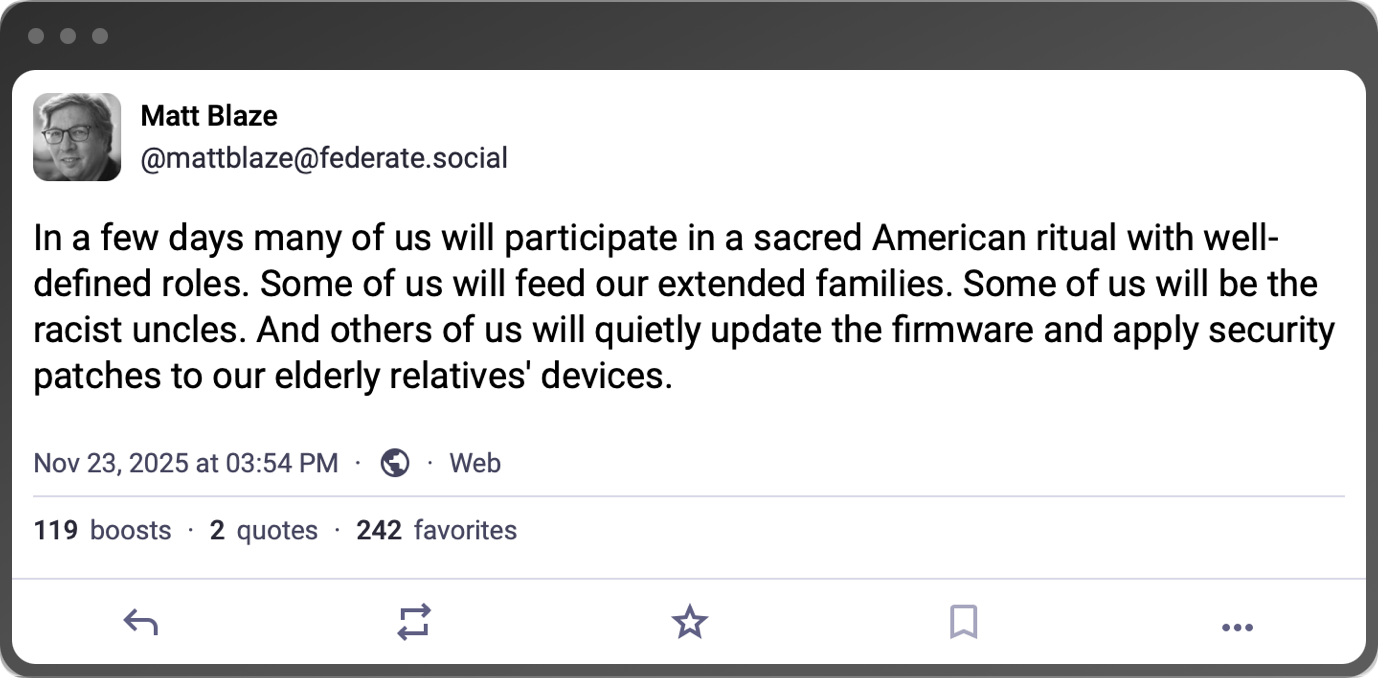
Task: View the 119 boosts list
Action: pyautogui.click(x=102, y=530)
